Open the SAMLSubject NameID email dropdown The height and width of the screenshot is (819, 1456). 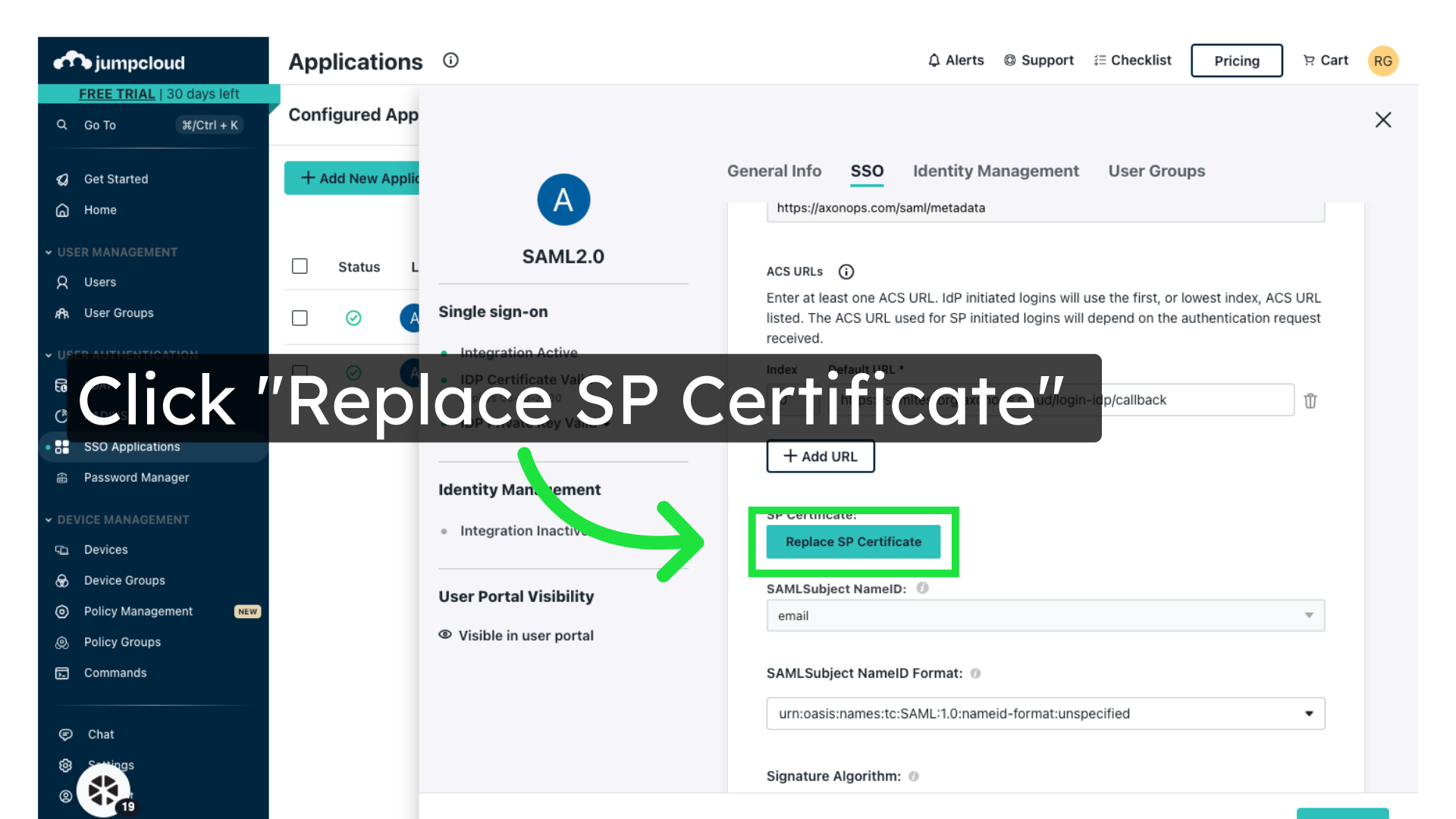click(1045, 616)
